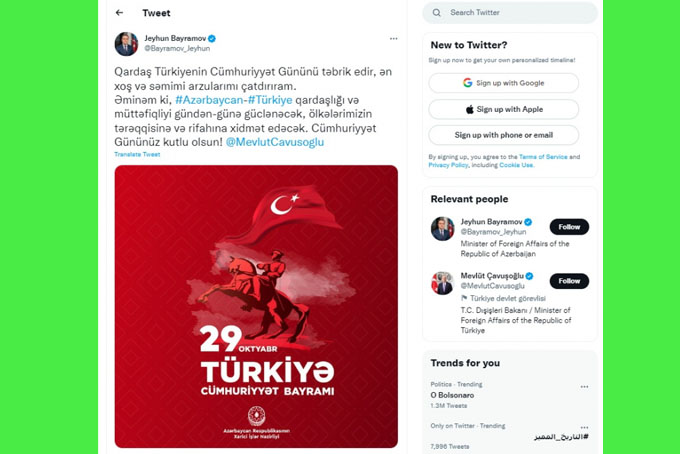
Task: Open the Terms of Service link
Action: click(543, 157)
